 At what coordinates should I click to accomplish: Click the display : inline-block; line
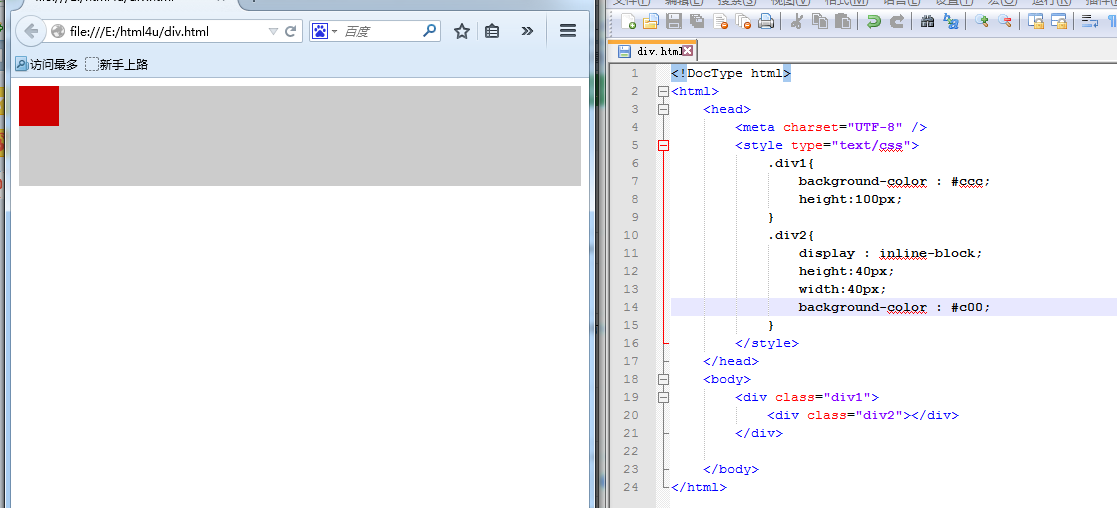890,253
